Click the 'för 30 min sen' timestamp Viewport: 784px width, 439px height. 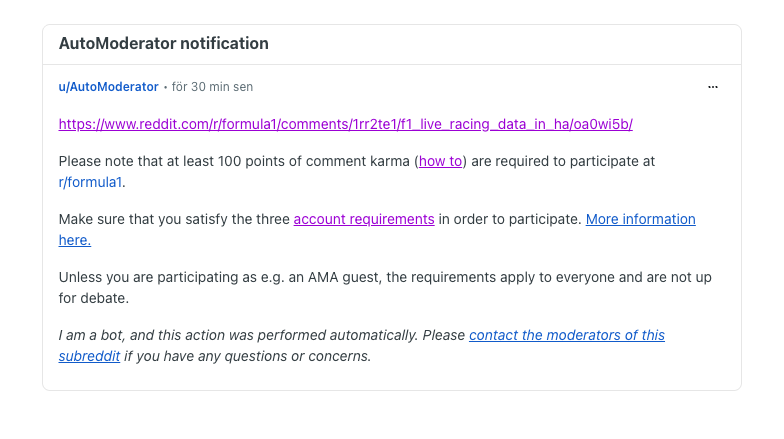click(x=212, y=87)
